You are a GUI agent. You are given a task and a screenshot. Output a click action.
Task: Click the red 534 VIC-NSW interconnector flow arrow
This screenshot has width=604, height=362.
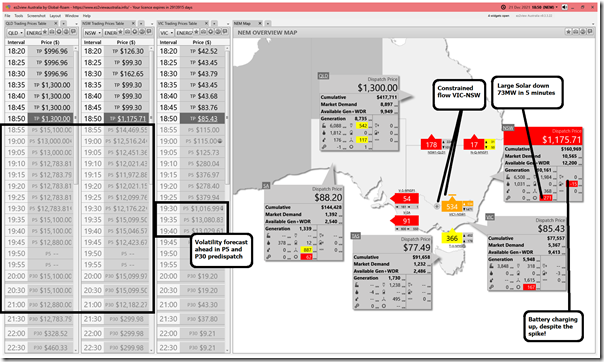tap(452, 206)
